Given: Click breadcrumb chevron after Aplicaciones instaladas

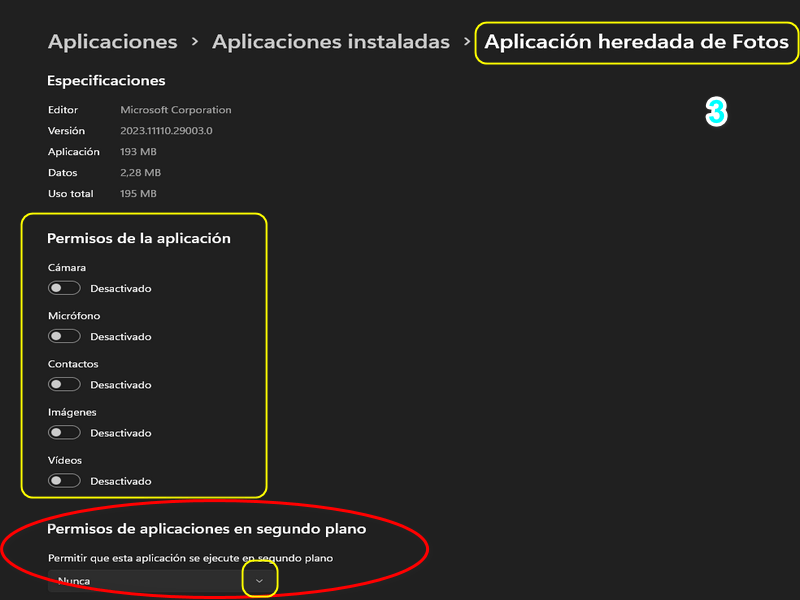Looking at the screenshot, I should tap(467, 41).
